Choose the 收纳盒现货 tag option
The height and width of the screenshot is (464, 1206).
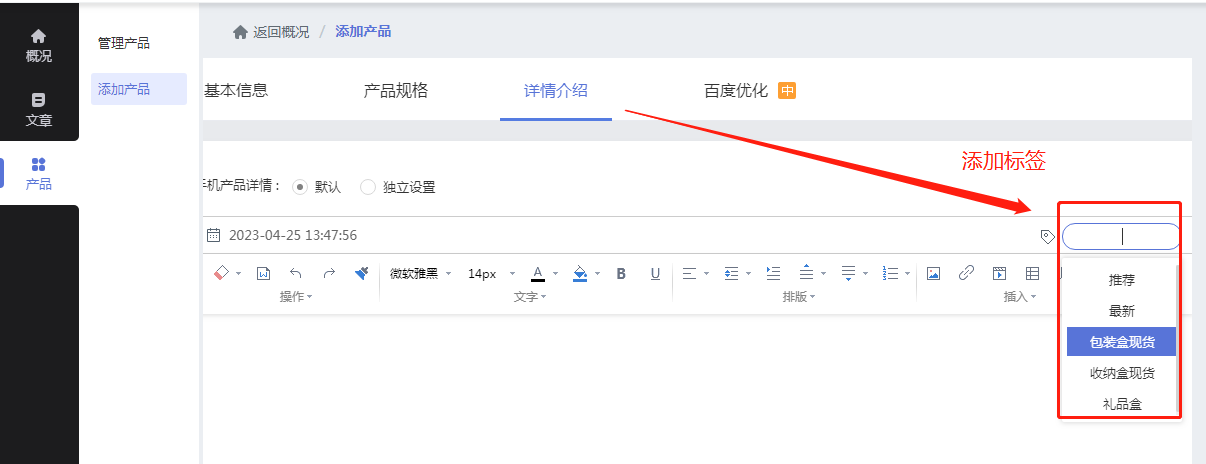(1121, 373)
